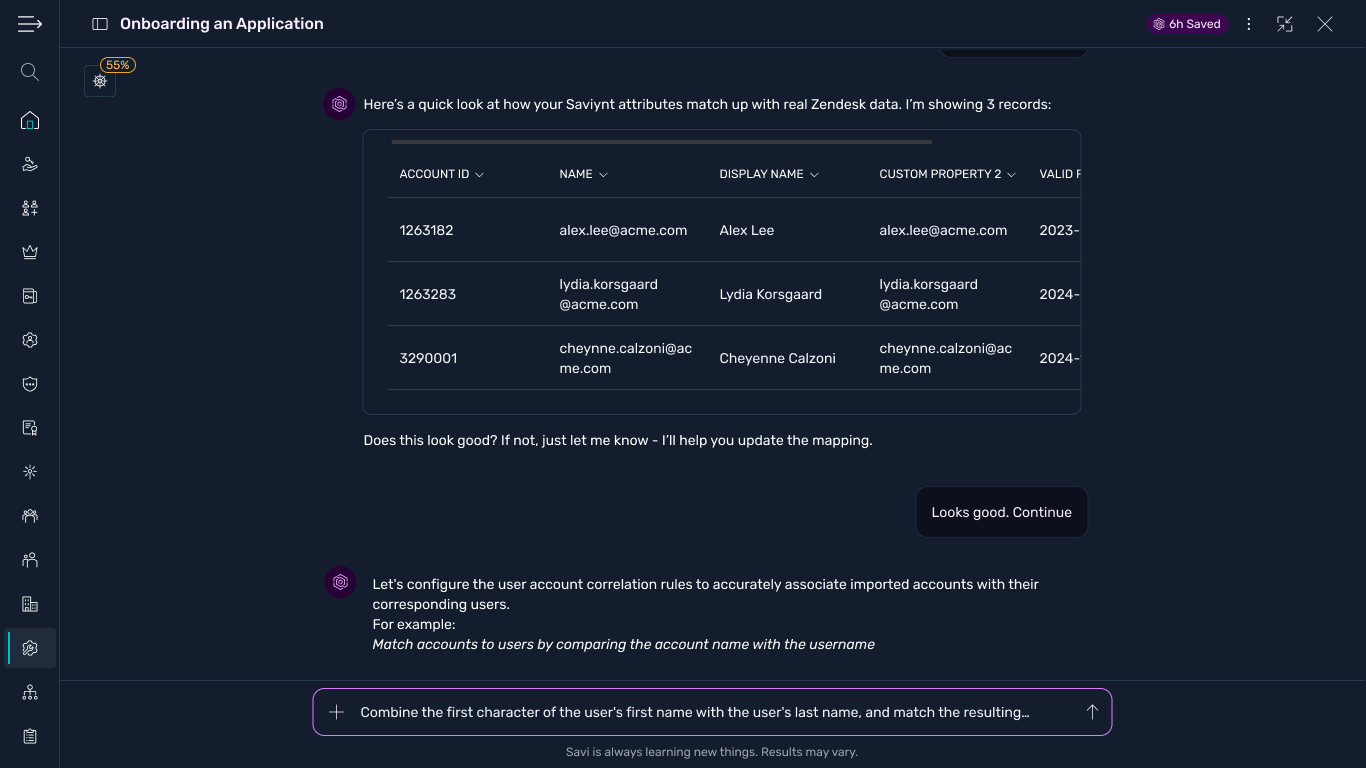Open the ACCOUNT ID column dropdown
Screen dimensions: 1366x768
point(479,174)
